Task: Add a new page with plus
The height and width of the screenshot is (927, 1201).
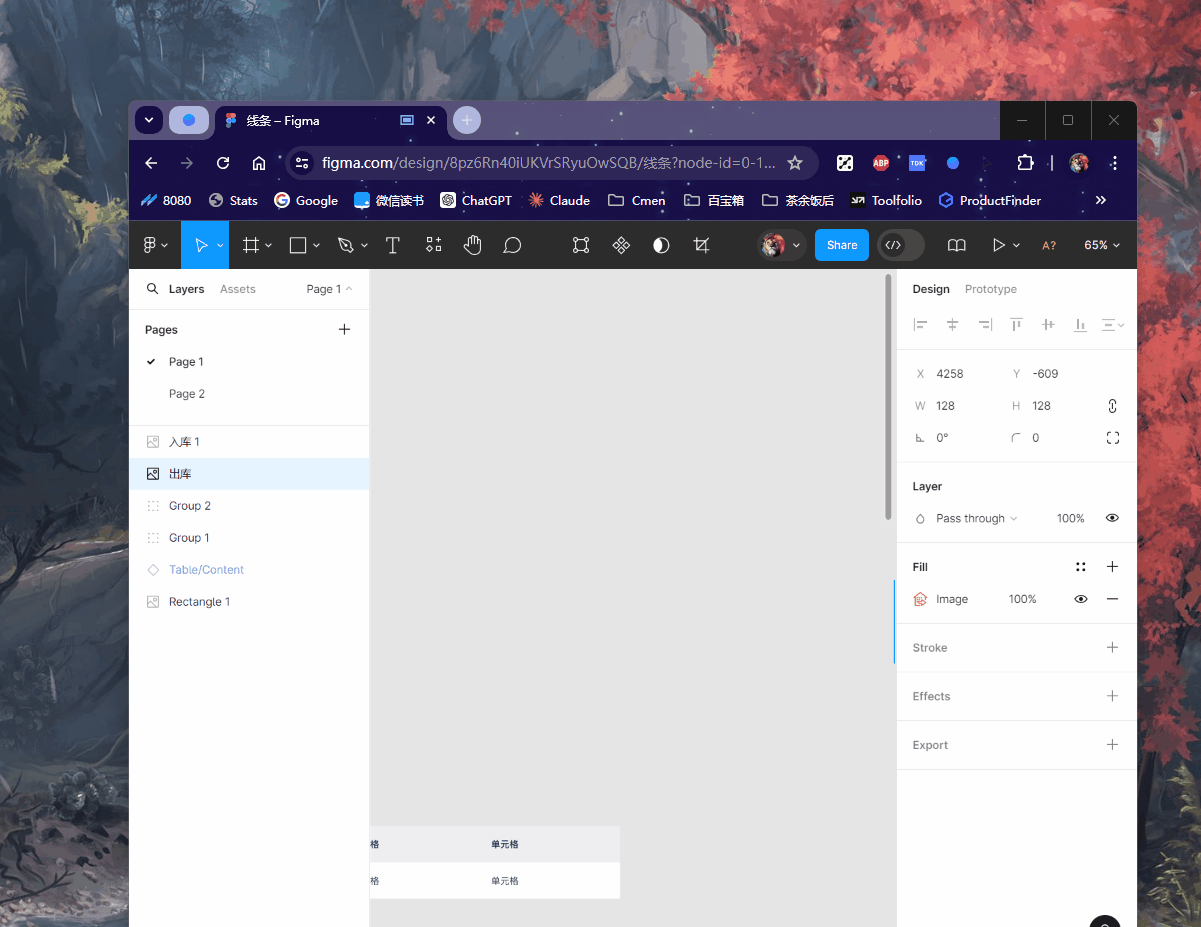Action: click(344, 329)
